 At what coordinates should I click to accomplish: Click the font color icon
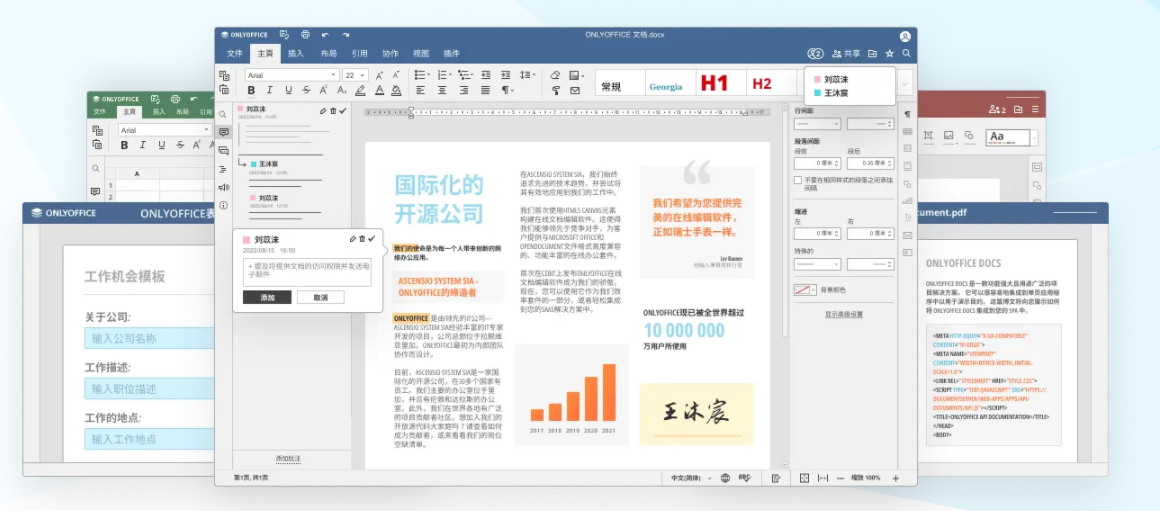[x=380, y=90]
